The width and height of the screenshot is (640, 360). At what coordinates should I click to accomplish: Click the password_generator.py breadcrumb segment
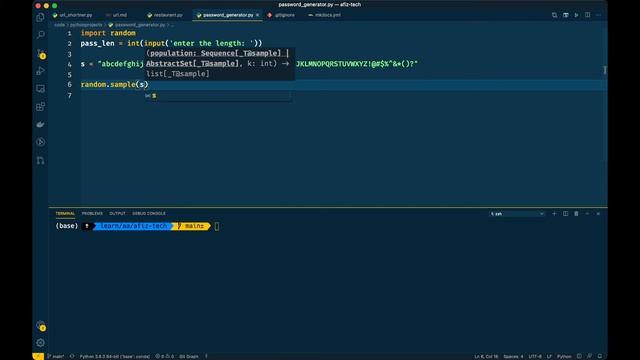(x=137, y=25)
